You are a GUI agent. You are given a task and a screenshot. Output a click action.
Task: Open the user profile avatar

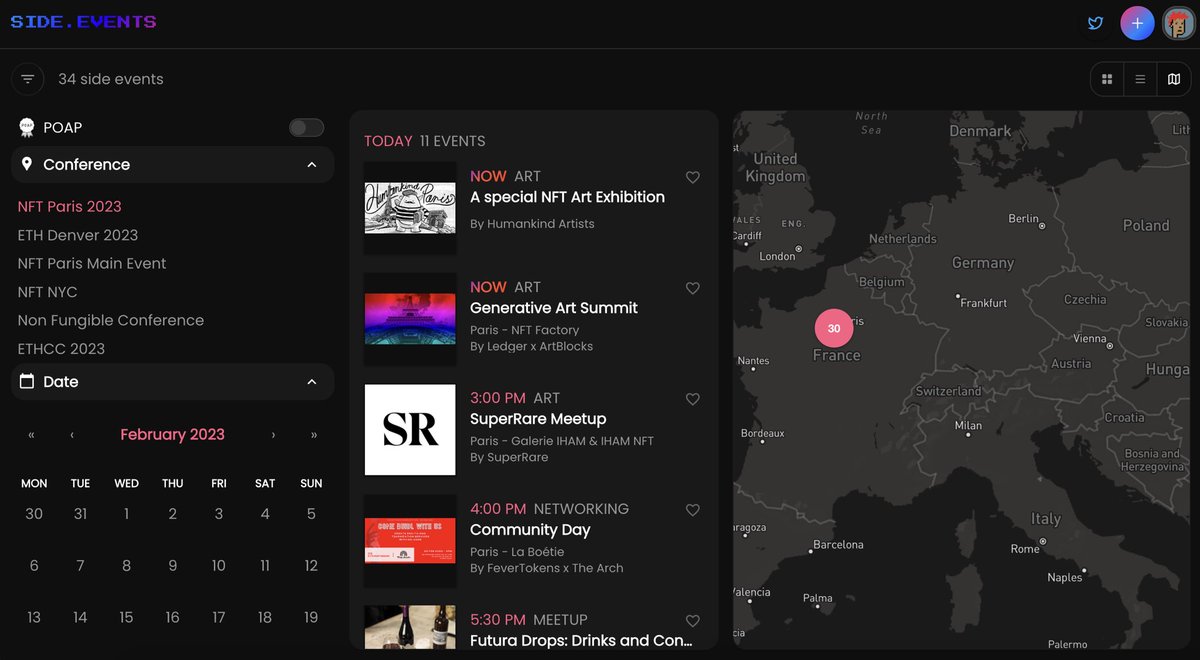1179,23
